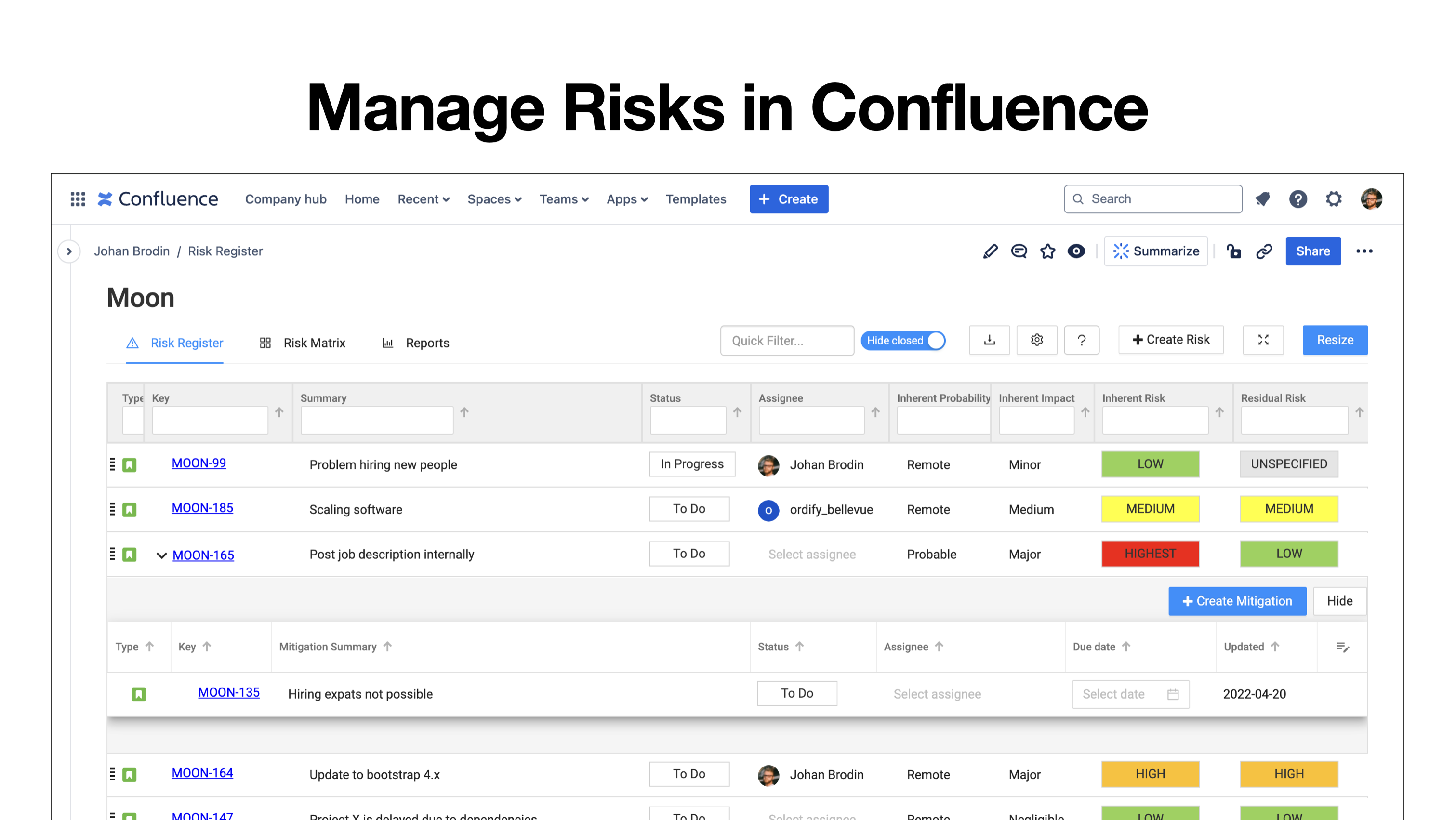Open the Spaces dropdown menu
Screen dimensions: 1456x820
coord(494,199)
